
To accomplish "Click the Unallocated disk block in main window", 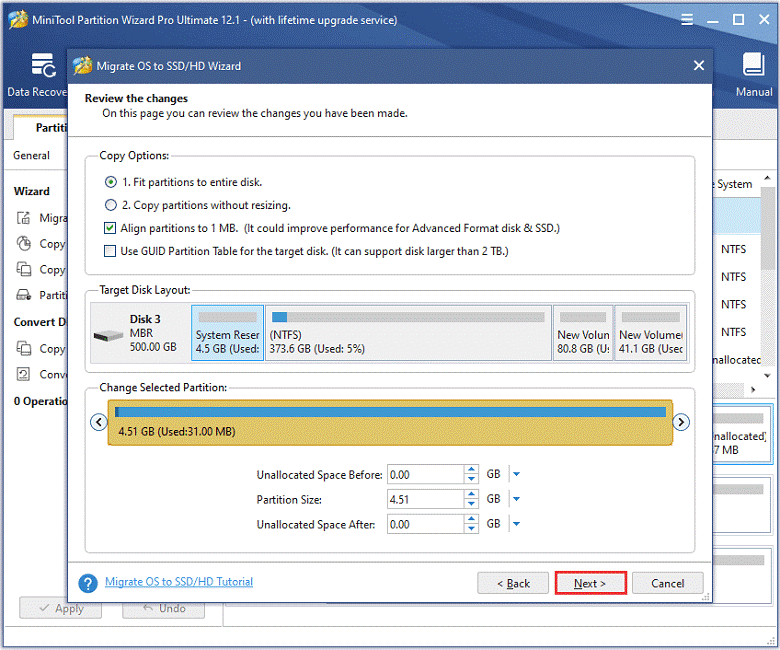I will point(741,434).
